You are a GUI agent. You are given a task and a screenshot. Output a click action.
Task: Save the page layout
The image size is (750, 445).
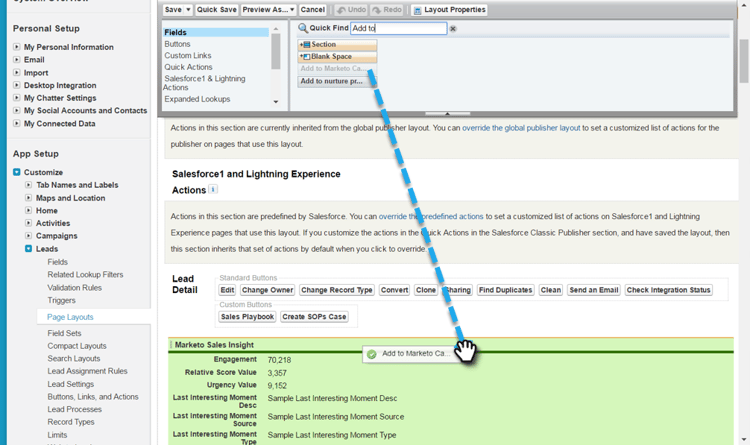[173, 10]
